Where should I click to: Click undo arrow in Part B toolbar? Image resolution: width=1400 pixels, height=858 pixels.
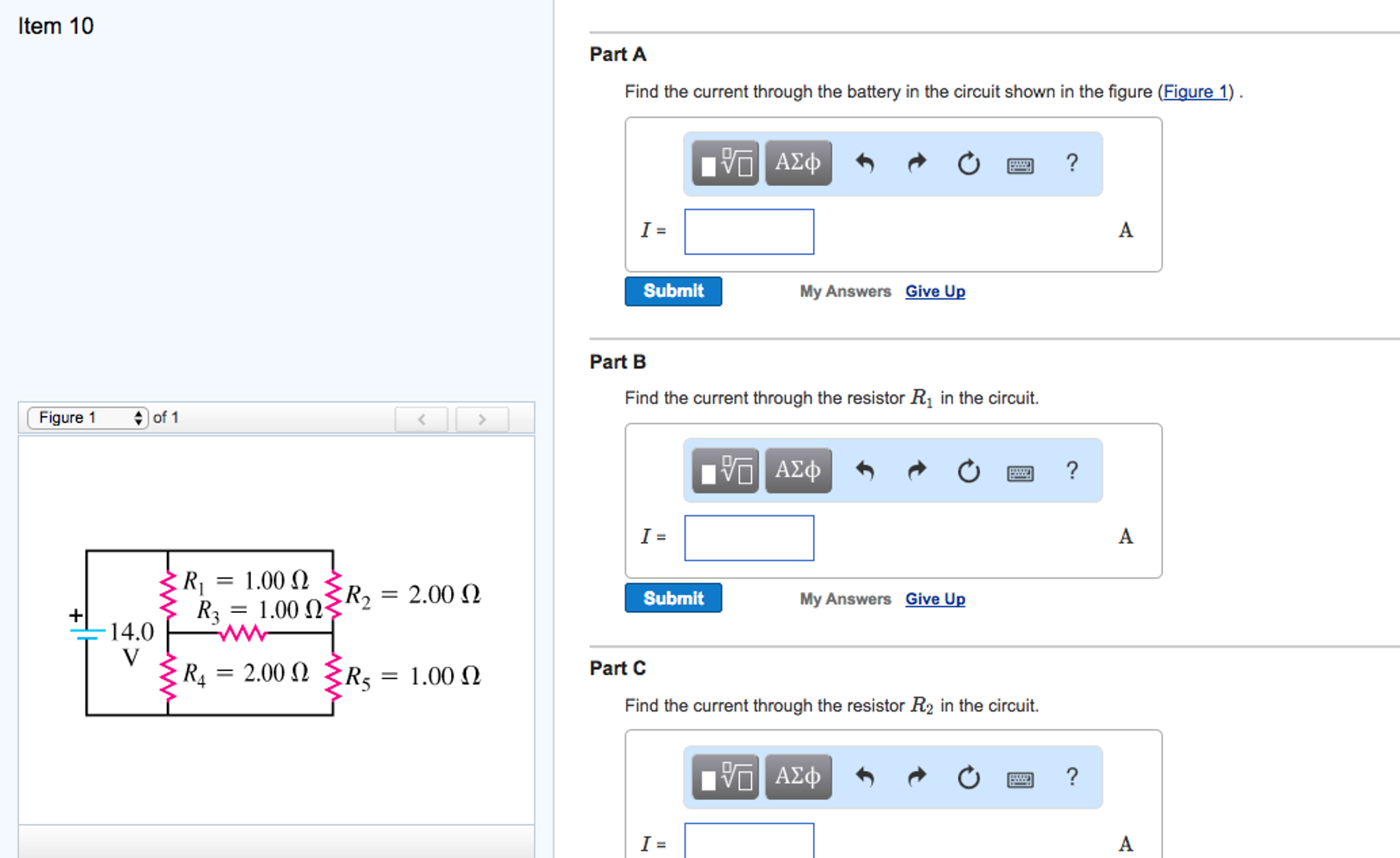[x=865, y=471]
